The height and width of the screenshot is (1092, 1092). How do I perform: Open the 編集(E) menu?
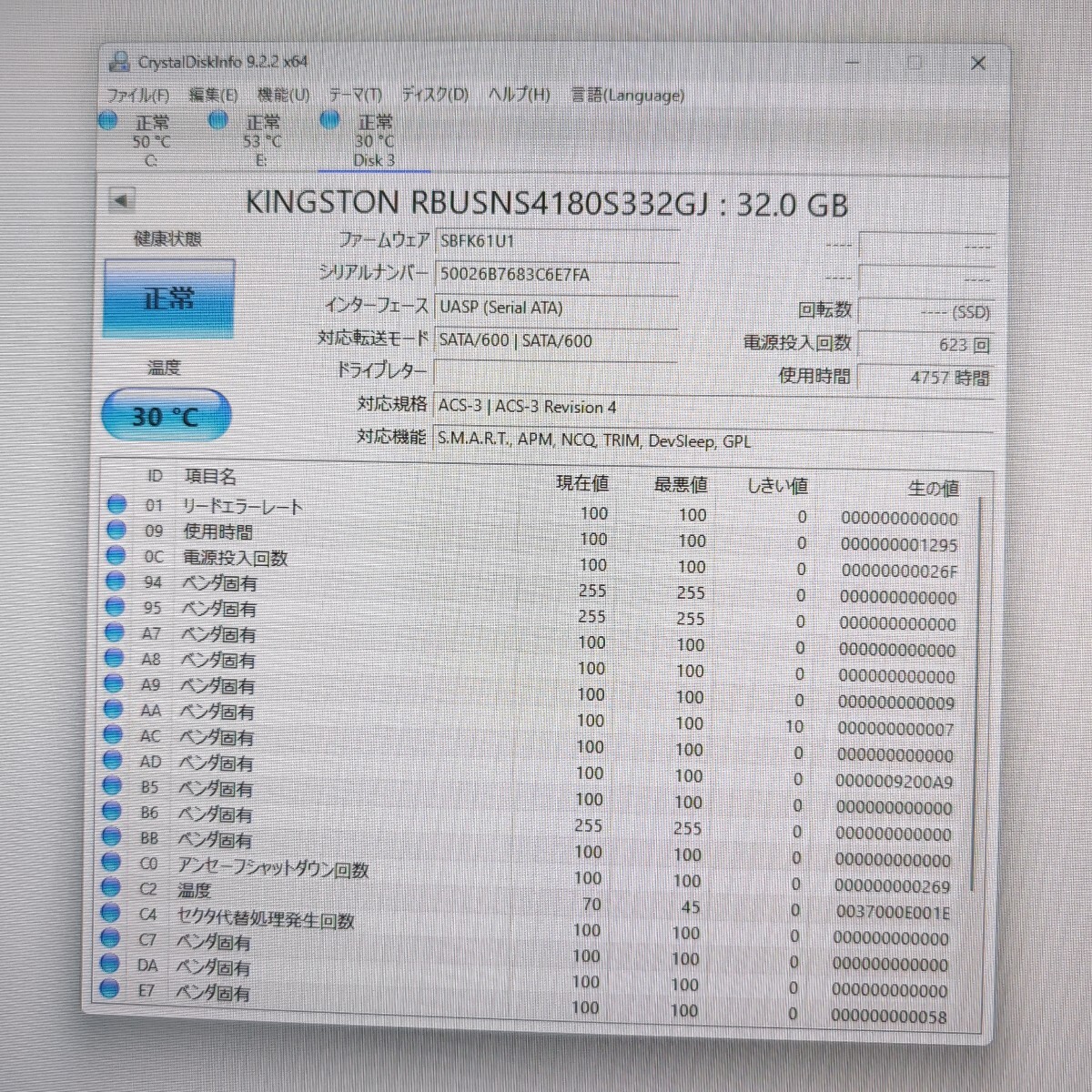213,95
